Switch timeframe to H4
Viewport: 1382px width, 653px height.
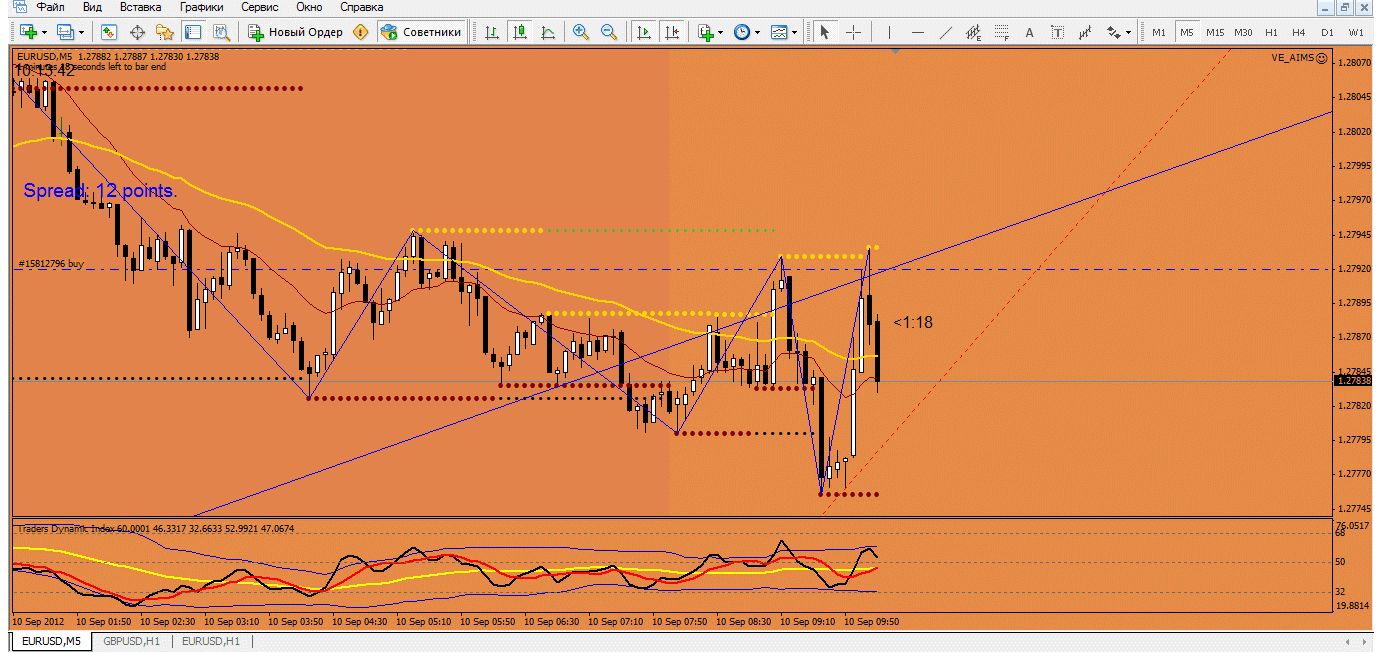tap(1300, 32)
